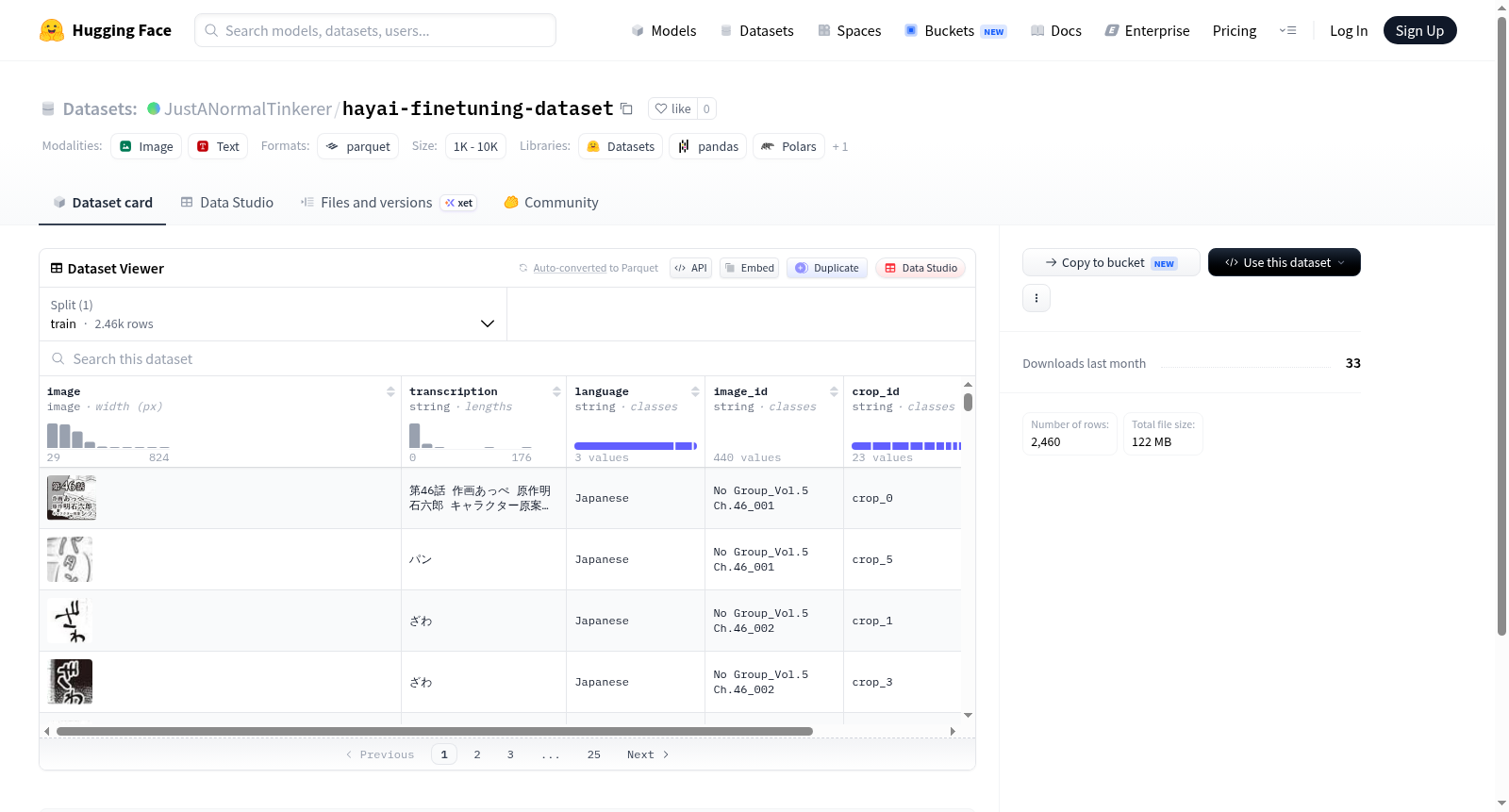Viewport: 1509px width, 812px height.
Task: Select the 第46話 transcription cell
Action: point(484,498)
